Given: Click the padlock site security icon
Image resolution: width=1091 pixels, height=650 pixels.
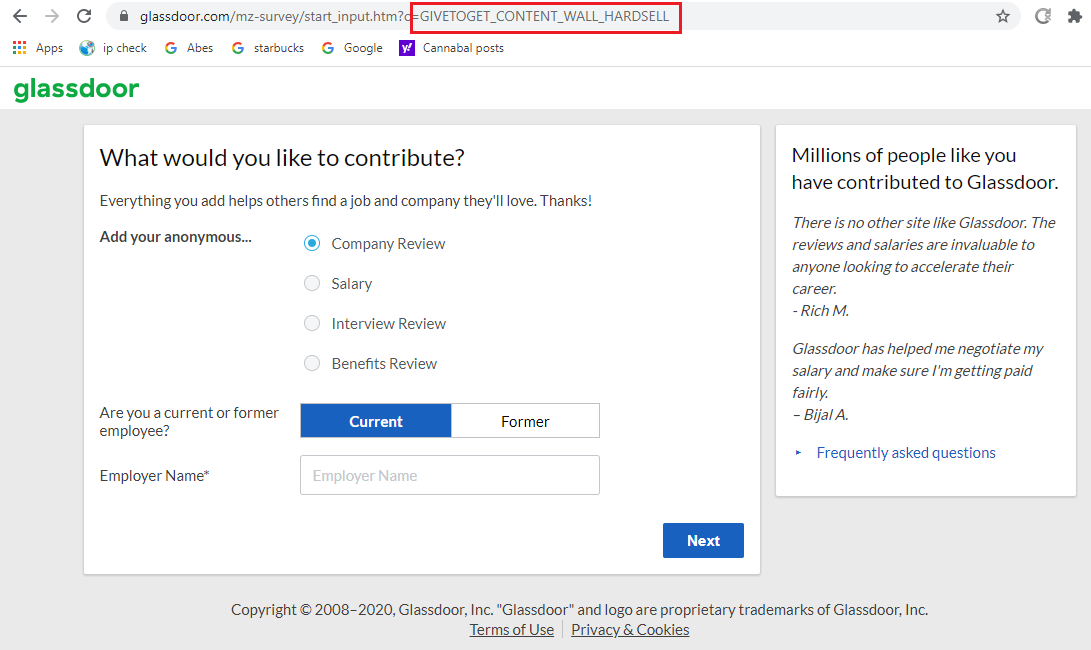Looking at the screenshot, I should click(124, 16).
